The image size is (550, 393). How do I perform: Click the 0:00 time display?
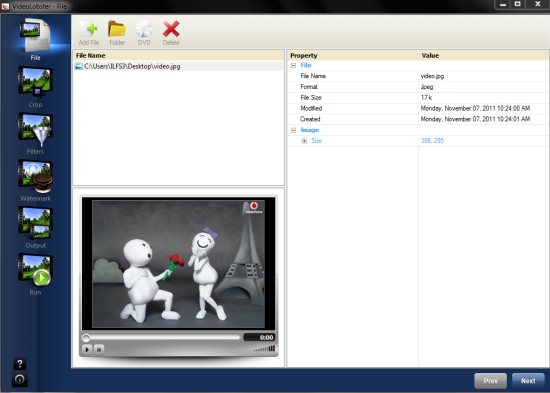click(x=259, y=338)
